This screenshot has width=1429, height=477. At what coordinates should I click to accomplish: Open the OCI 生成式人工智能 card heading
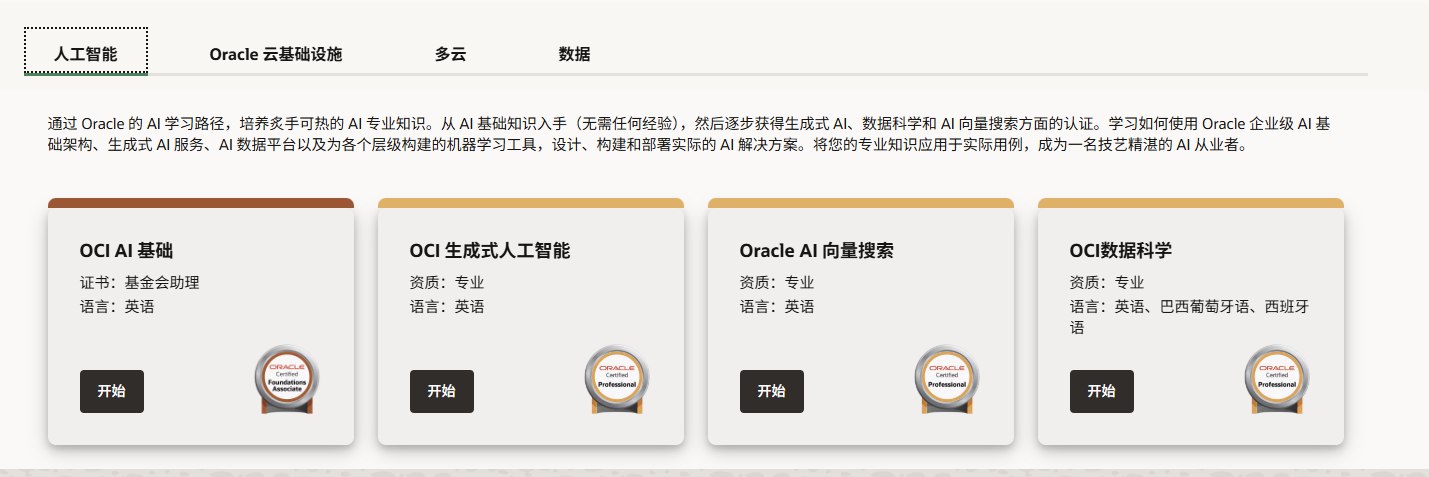click(x=490, y=250)
